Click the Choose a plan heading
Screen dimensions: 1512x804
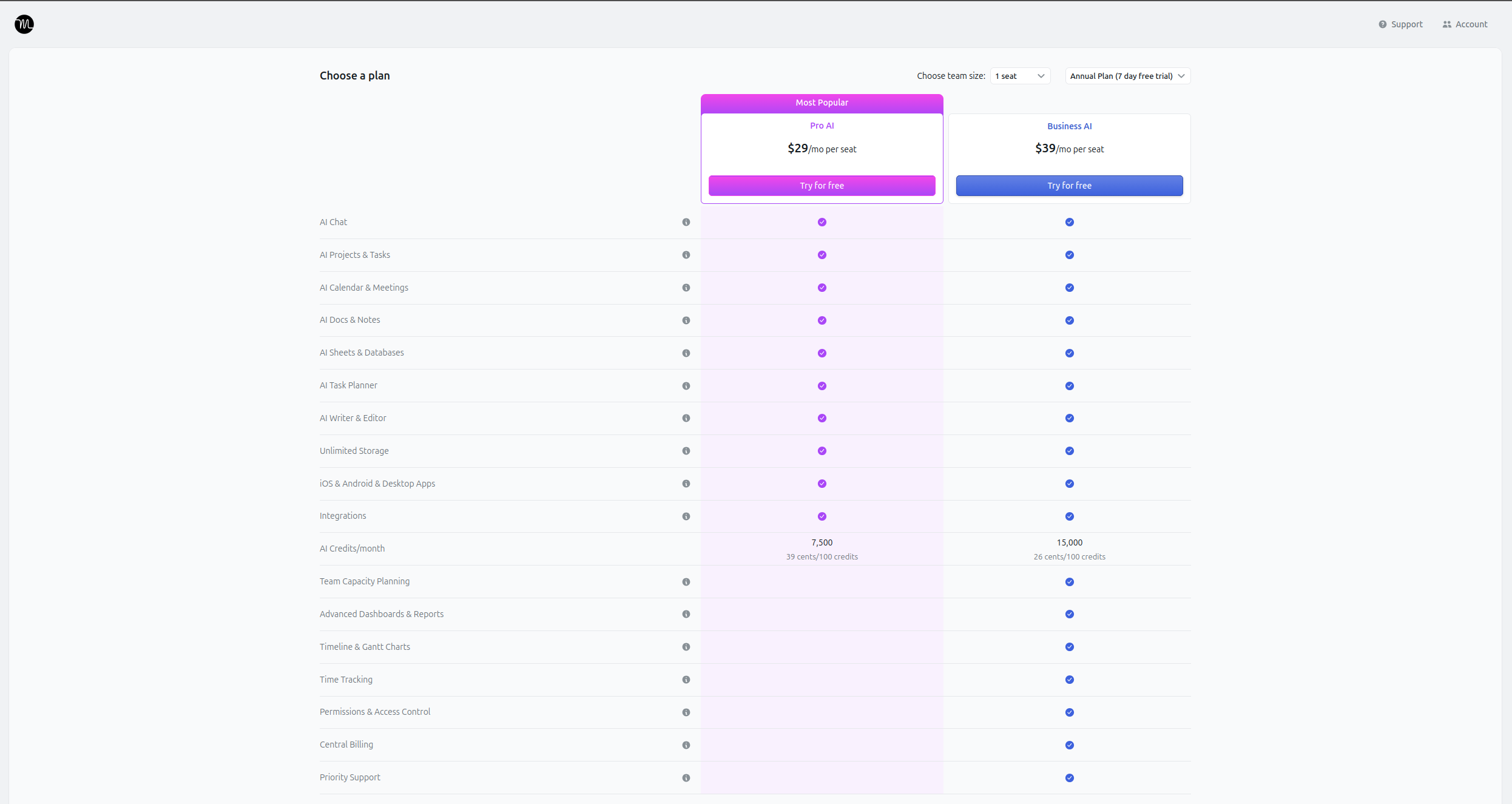[354, 76]
